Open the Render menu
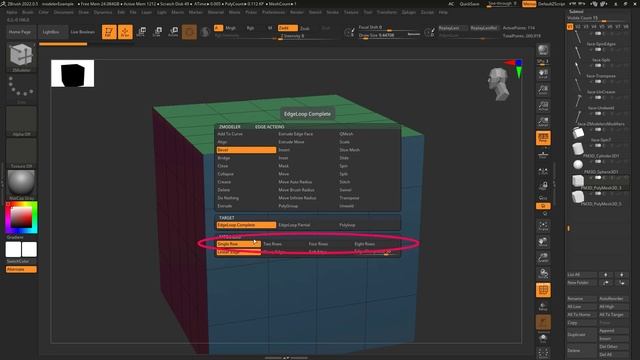 coord(297,12)
